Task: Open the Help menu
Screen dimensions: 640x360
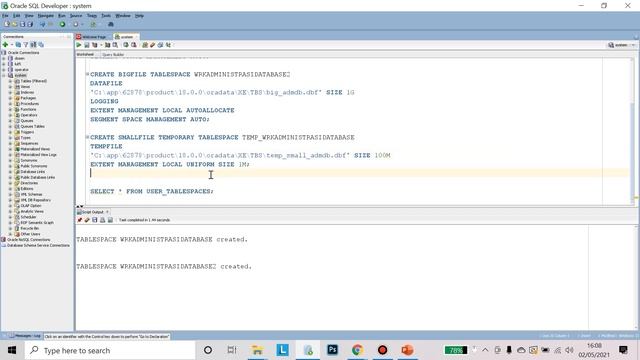Action: tap(139, 16)
